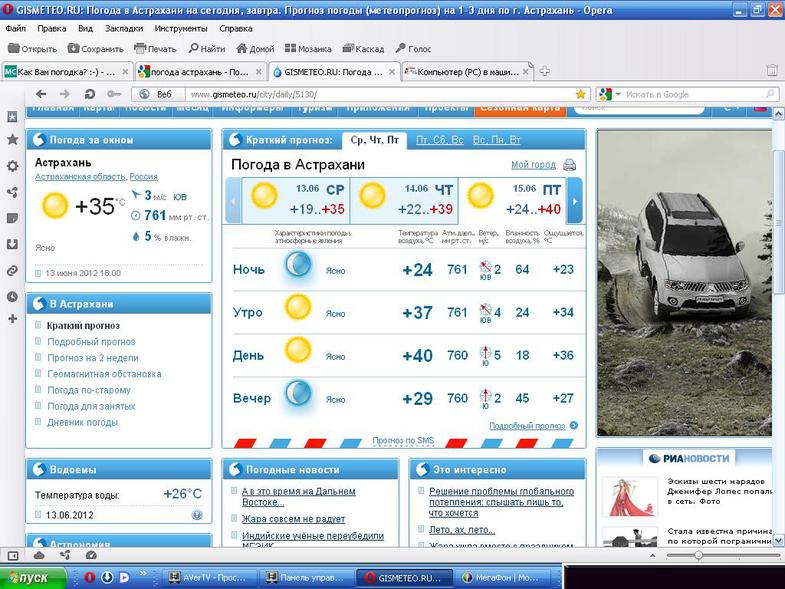Click the Открыть toolbar button

tap(33, 49)
